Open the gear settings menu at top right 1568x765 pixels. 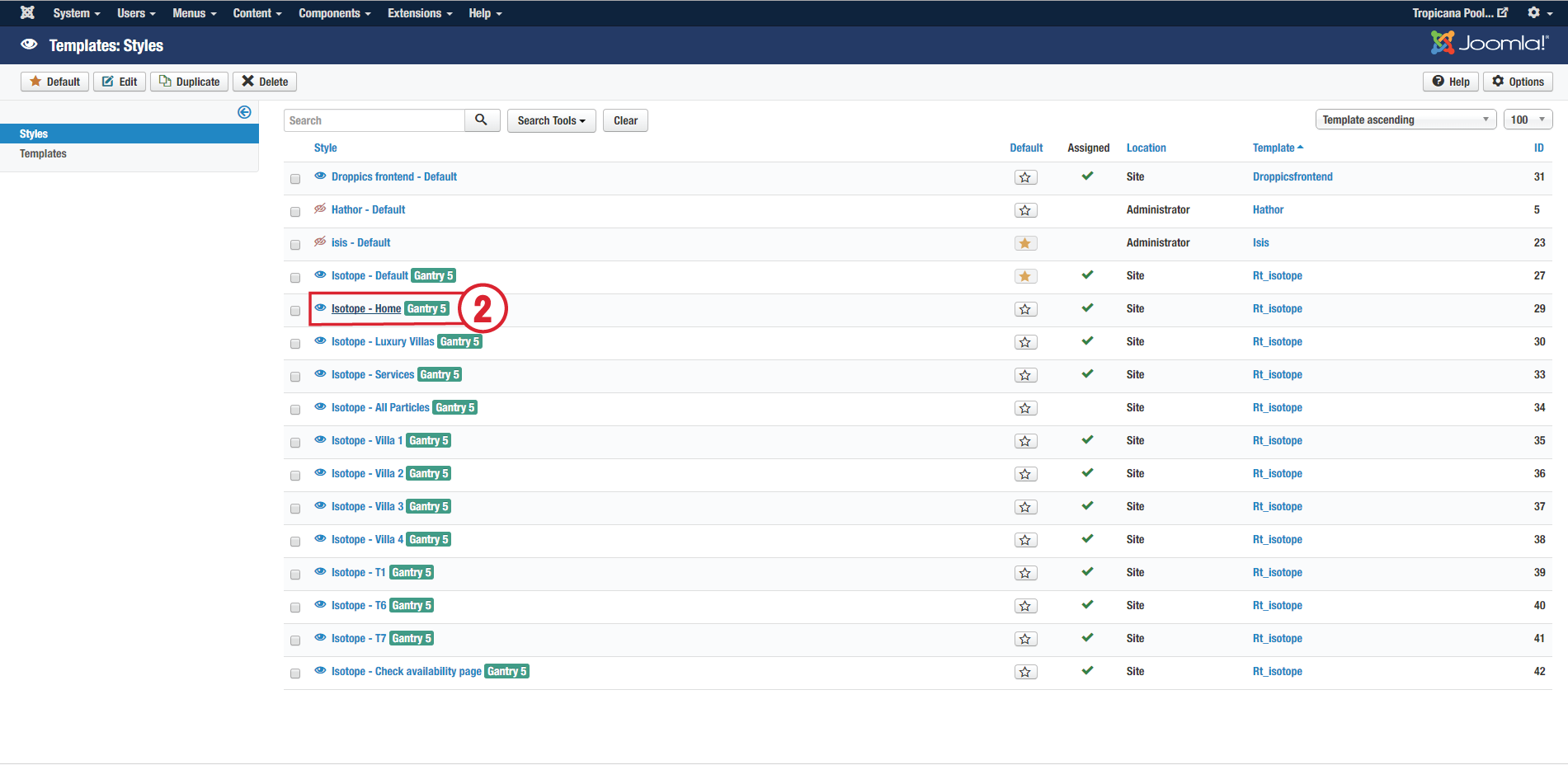click(x=1539, y=13)
